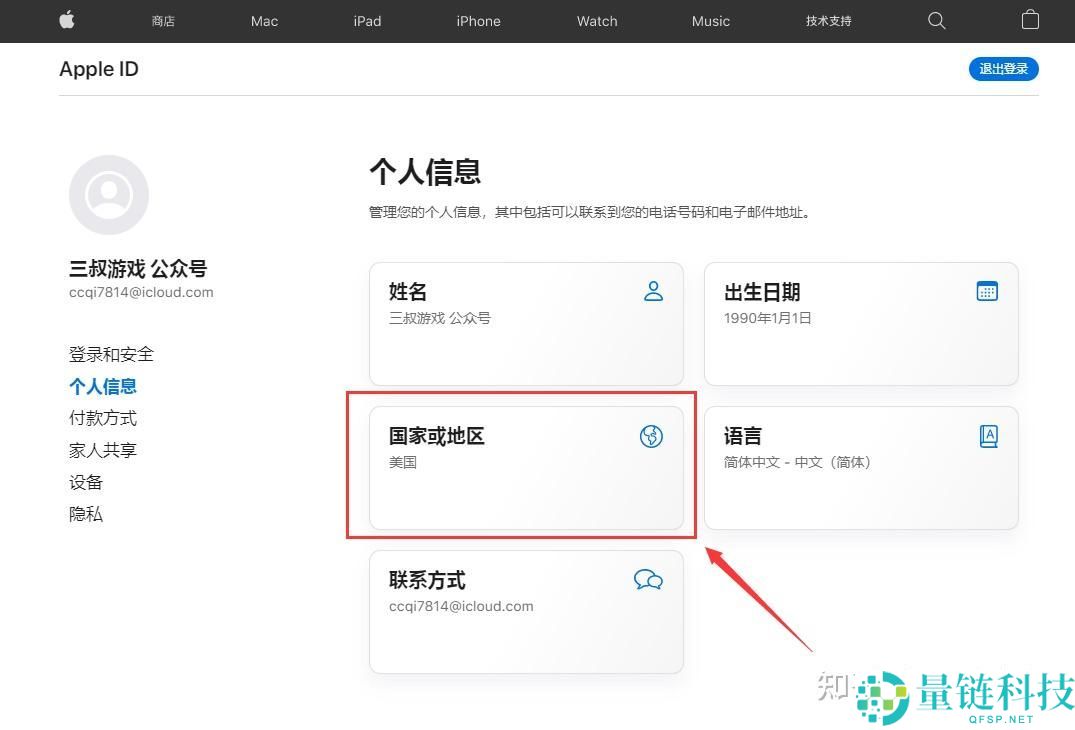
Task: Open the search icon in the top navigation
Action: tap(936, 20)
